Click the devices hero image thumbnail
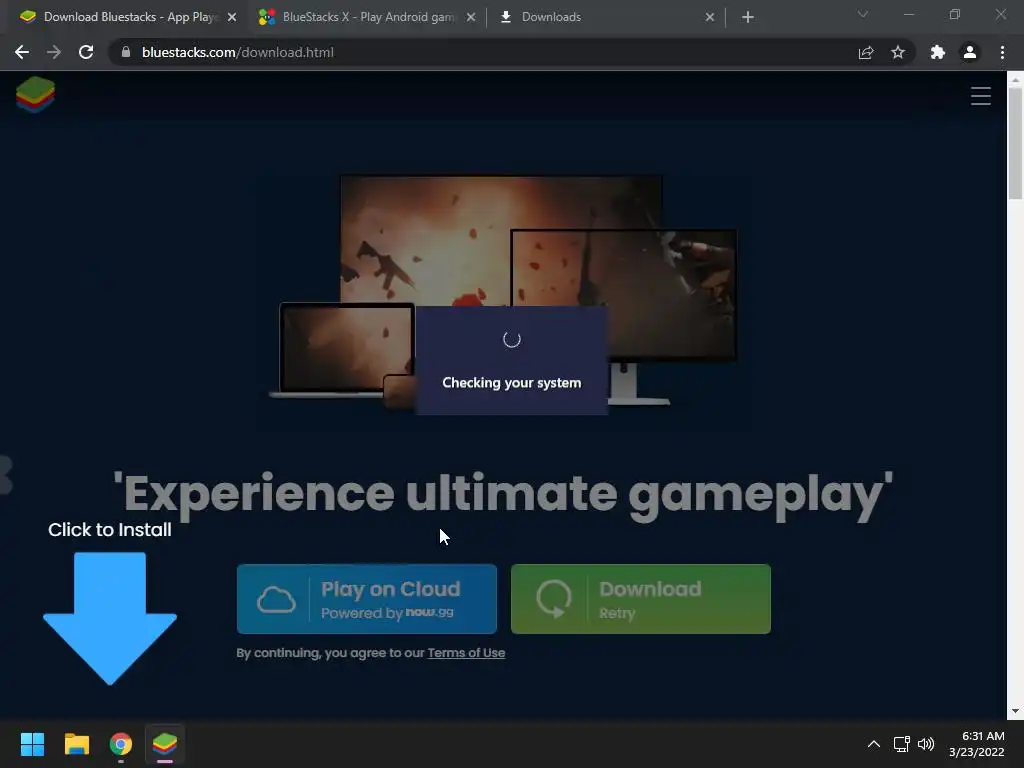Viewport: 1024px width, 768px height. tap(503, 292)
